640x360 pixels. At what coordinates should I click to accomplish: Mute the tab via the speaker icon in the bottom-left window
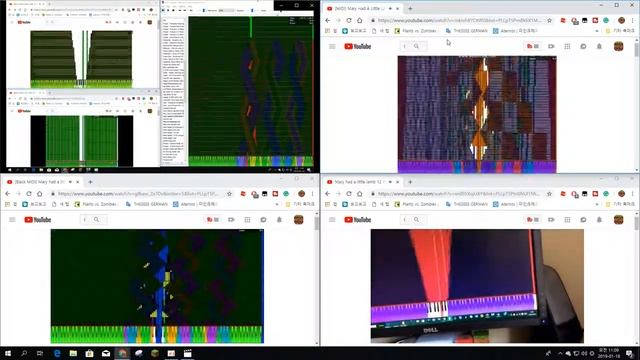point(71,182)
